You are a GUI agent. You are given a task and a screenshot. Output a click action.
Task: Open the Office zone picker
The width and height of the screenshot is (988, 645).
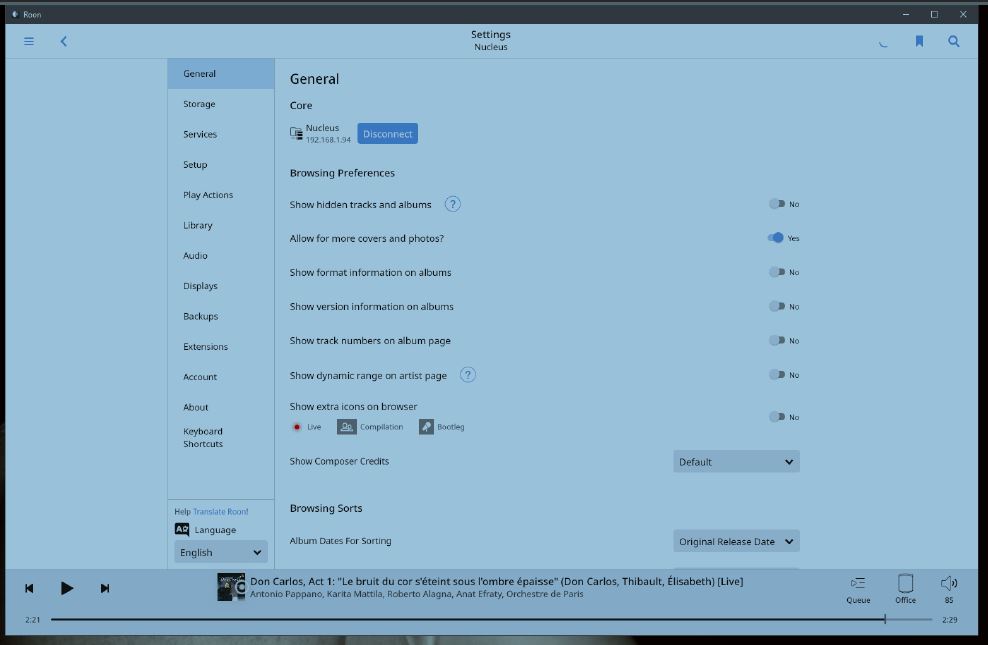point(905,589)
